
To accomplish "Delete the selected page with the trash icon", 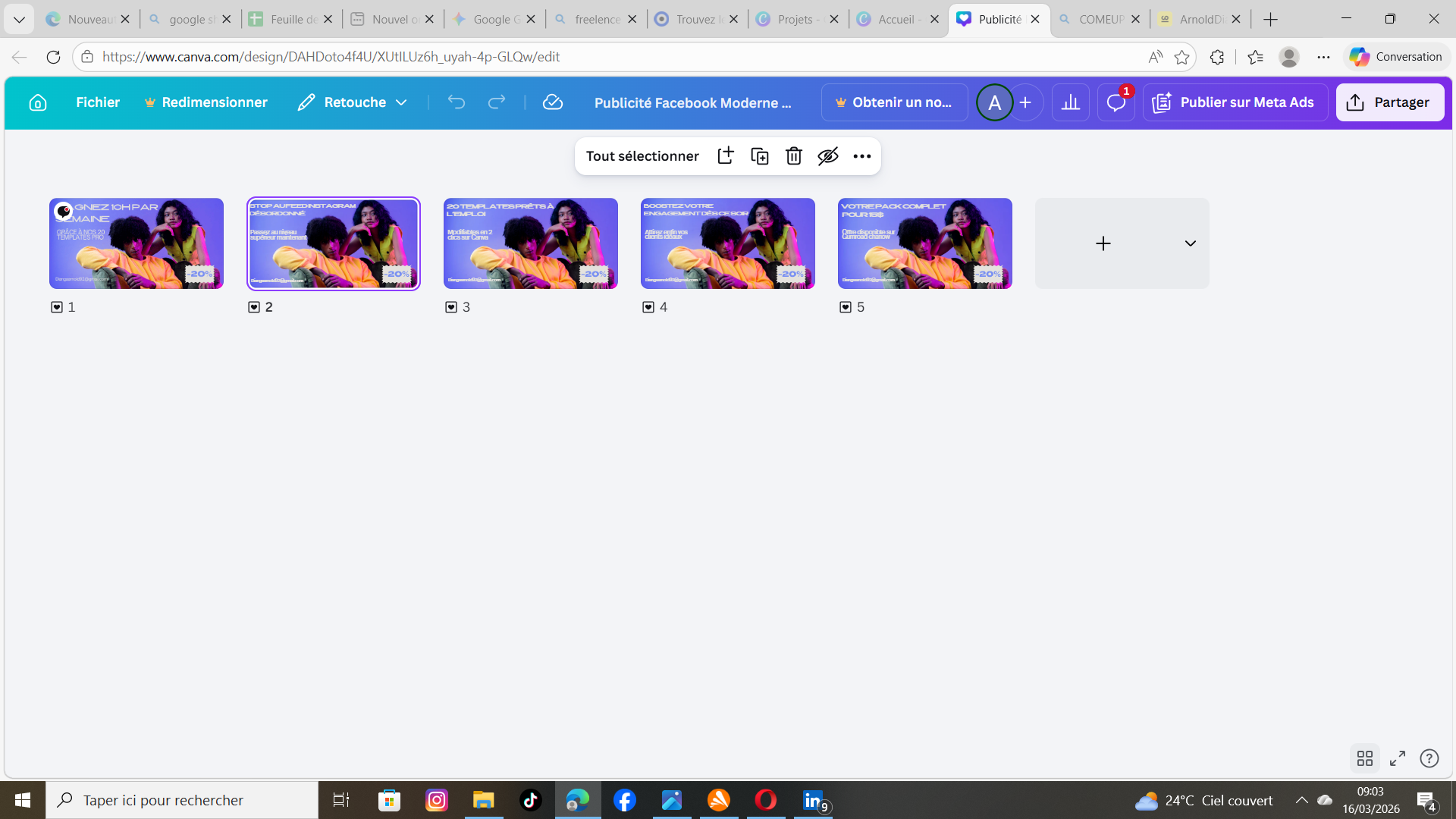I will (794, 156).
